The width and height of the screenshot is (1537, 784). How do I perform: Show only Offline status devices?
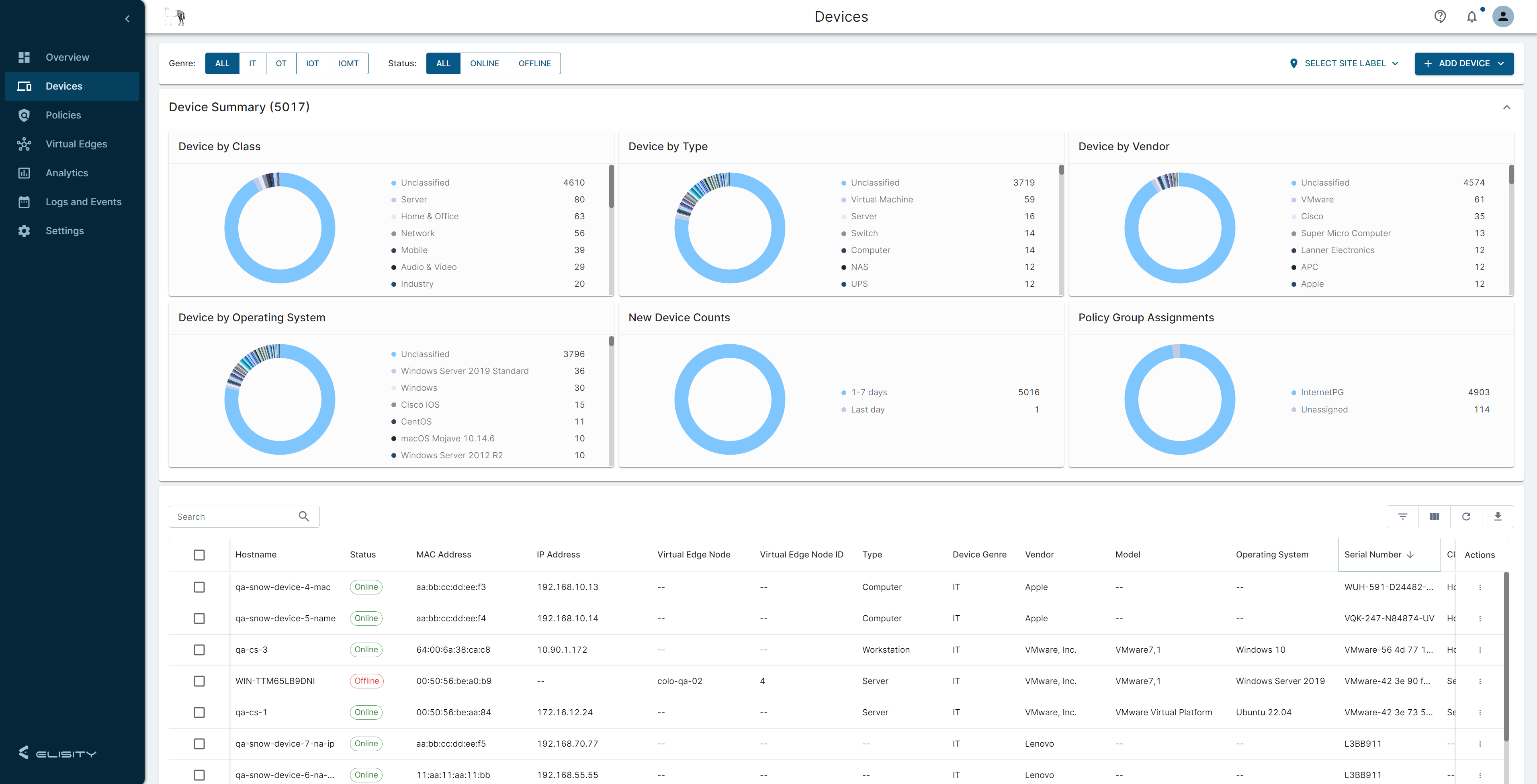pyautogui.click(x=534, y=63)
